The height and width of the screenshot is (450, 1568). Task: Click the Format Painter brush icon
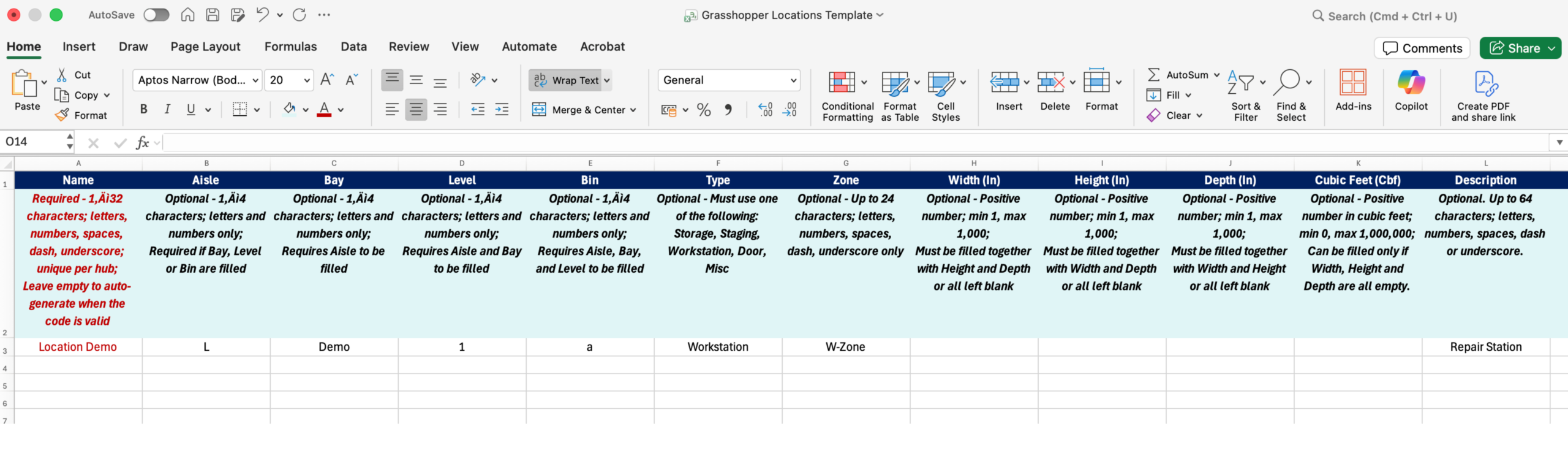point(62,115)
